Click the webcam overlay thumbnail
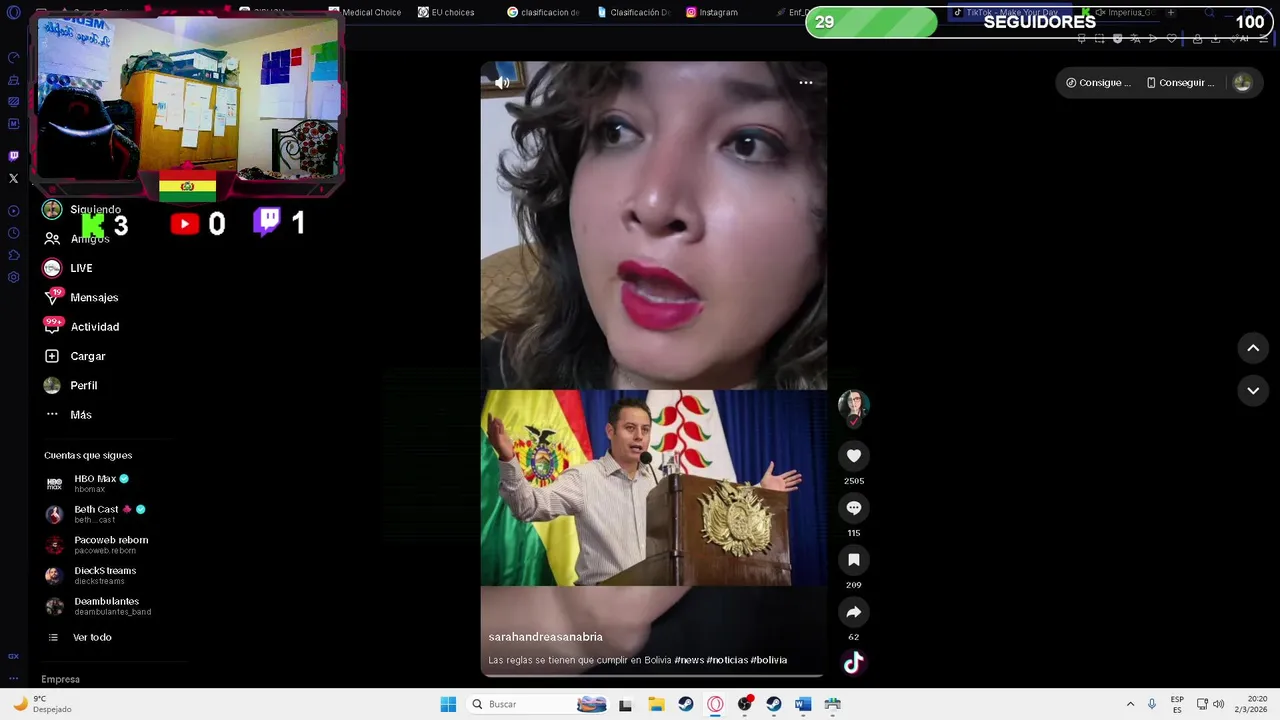 (187, 98)
